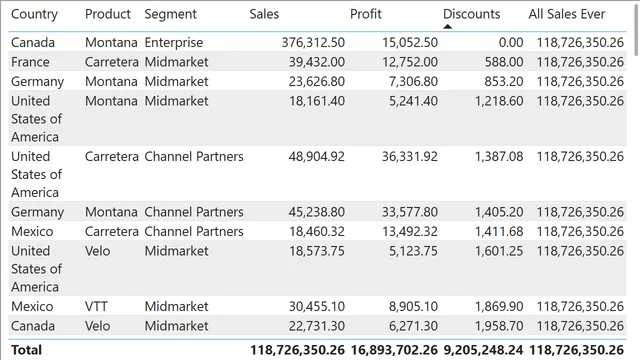640x360 pixels.
Task: Click the discount value 1,387.08
Action: pos(499,157)
